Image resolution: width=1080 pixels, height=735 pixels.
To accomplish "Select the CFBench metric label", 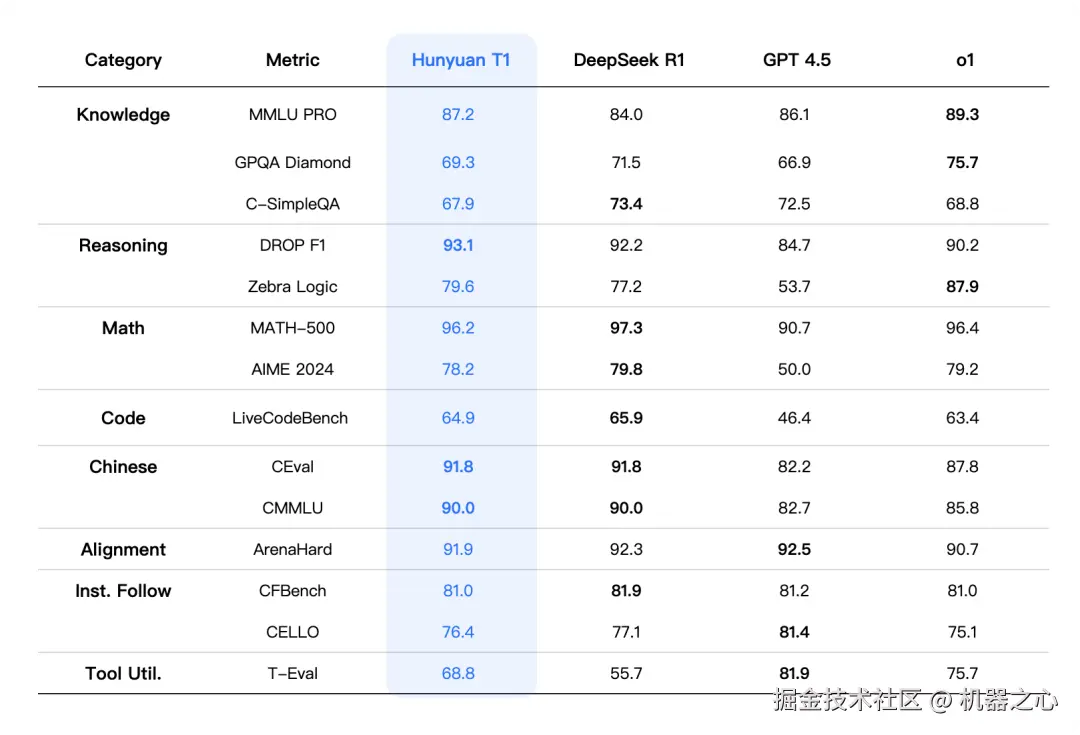I will click(293, 591).
